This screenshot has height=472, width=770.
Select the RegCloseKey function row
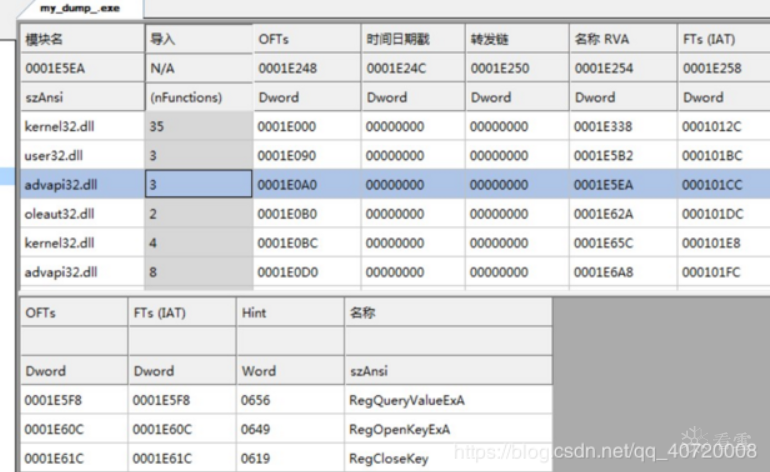(286, 458)
